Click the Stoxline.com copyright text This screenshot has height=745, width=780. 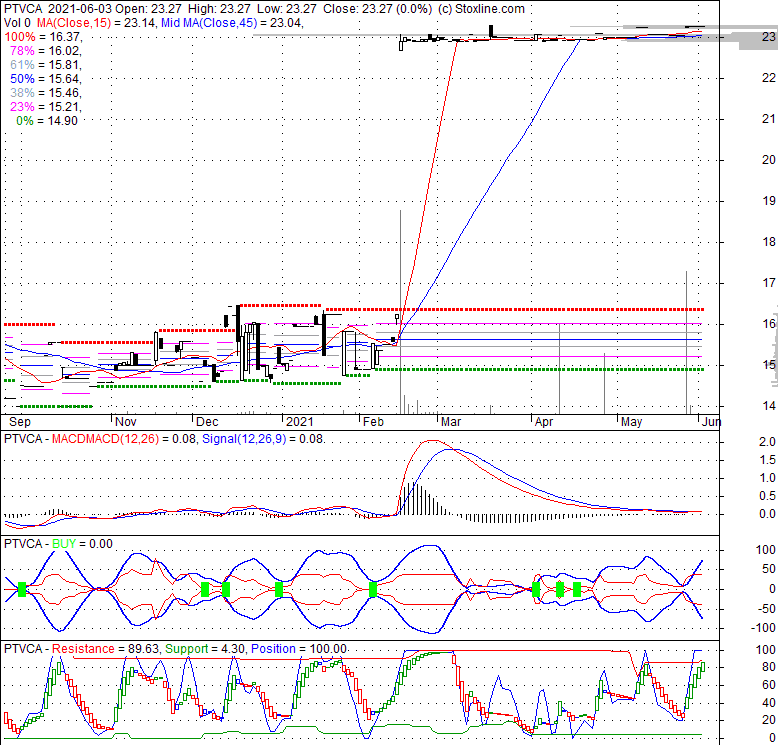tap(481, 9)
